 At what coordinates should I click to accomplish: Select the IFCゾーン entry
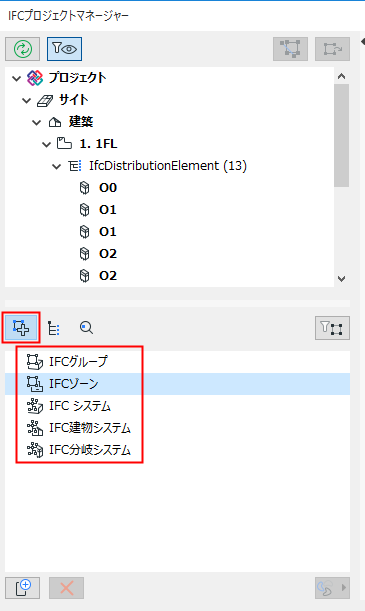pyautogui.click(x=177, y=384)
